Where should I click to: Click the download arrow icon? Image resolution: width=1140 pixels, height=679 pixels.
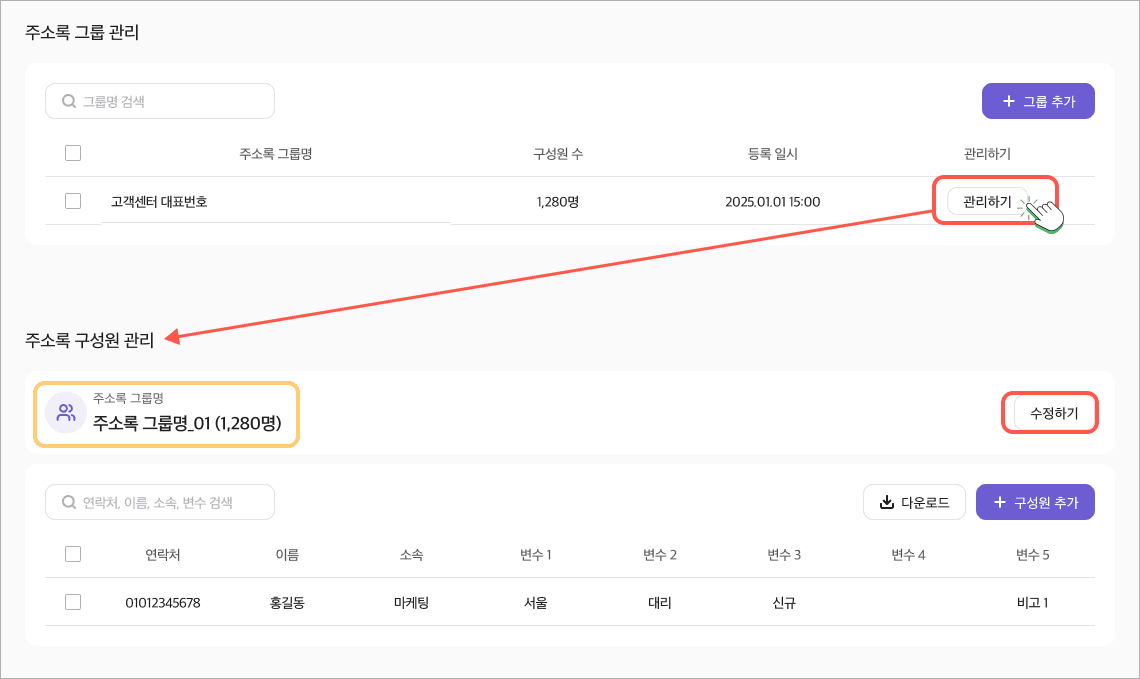(886, 502)
